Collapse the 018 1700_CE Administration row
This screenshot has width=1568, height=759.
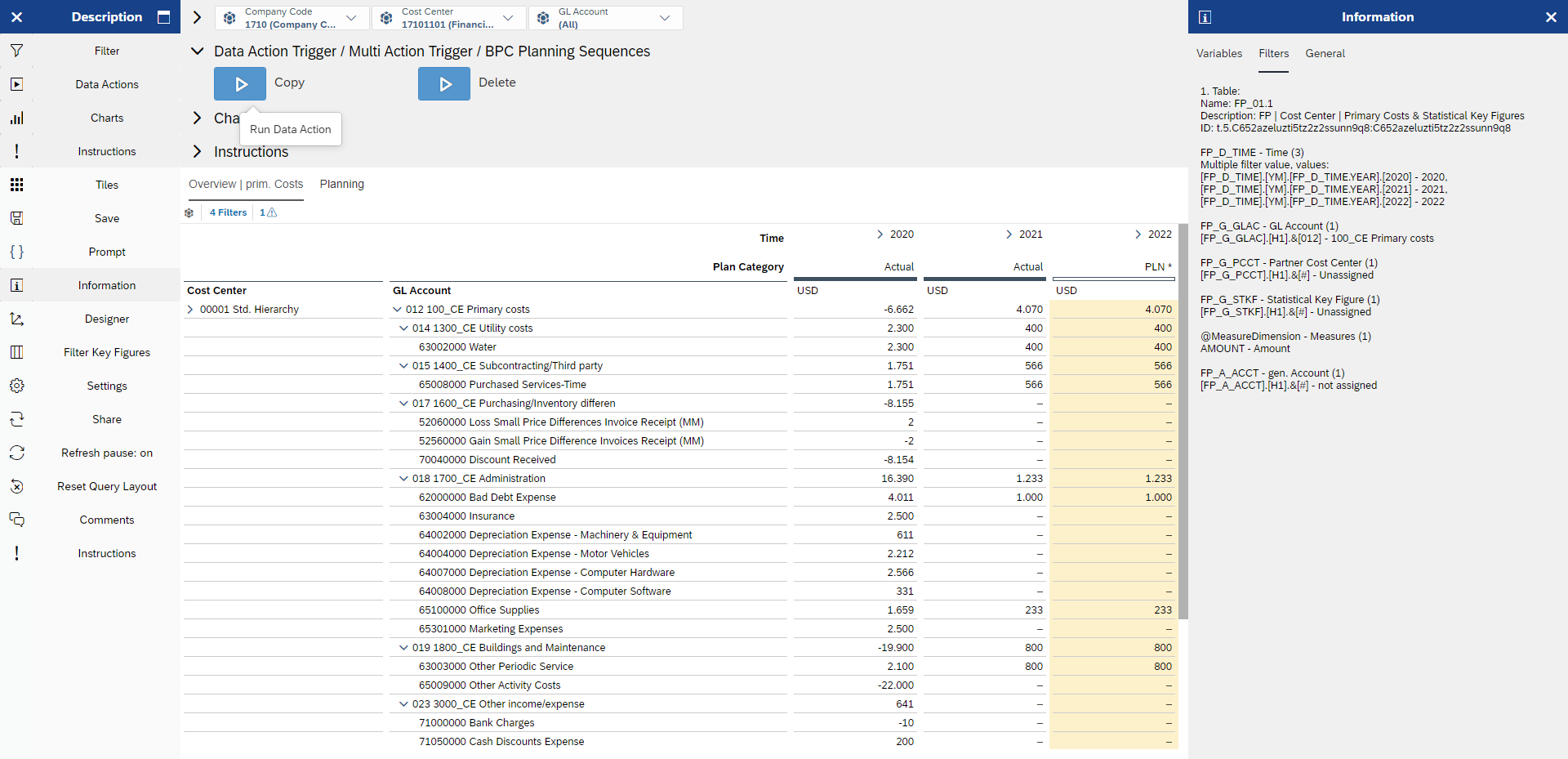pos(403,479)
